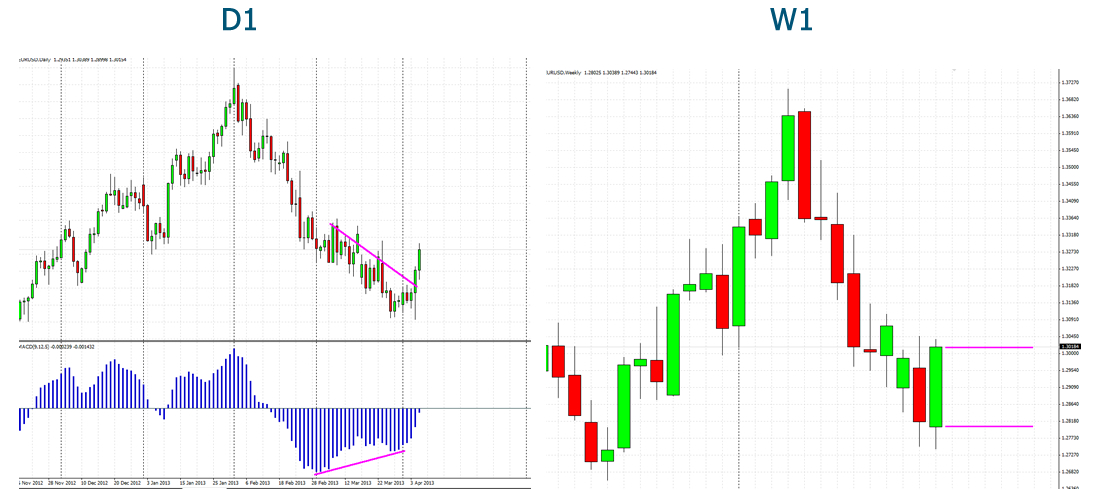Click the 1.34090 price level on weekly scale
This screenshot has width=1100, height=490.
(x=1071, y=201)
